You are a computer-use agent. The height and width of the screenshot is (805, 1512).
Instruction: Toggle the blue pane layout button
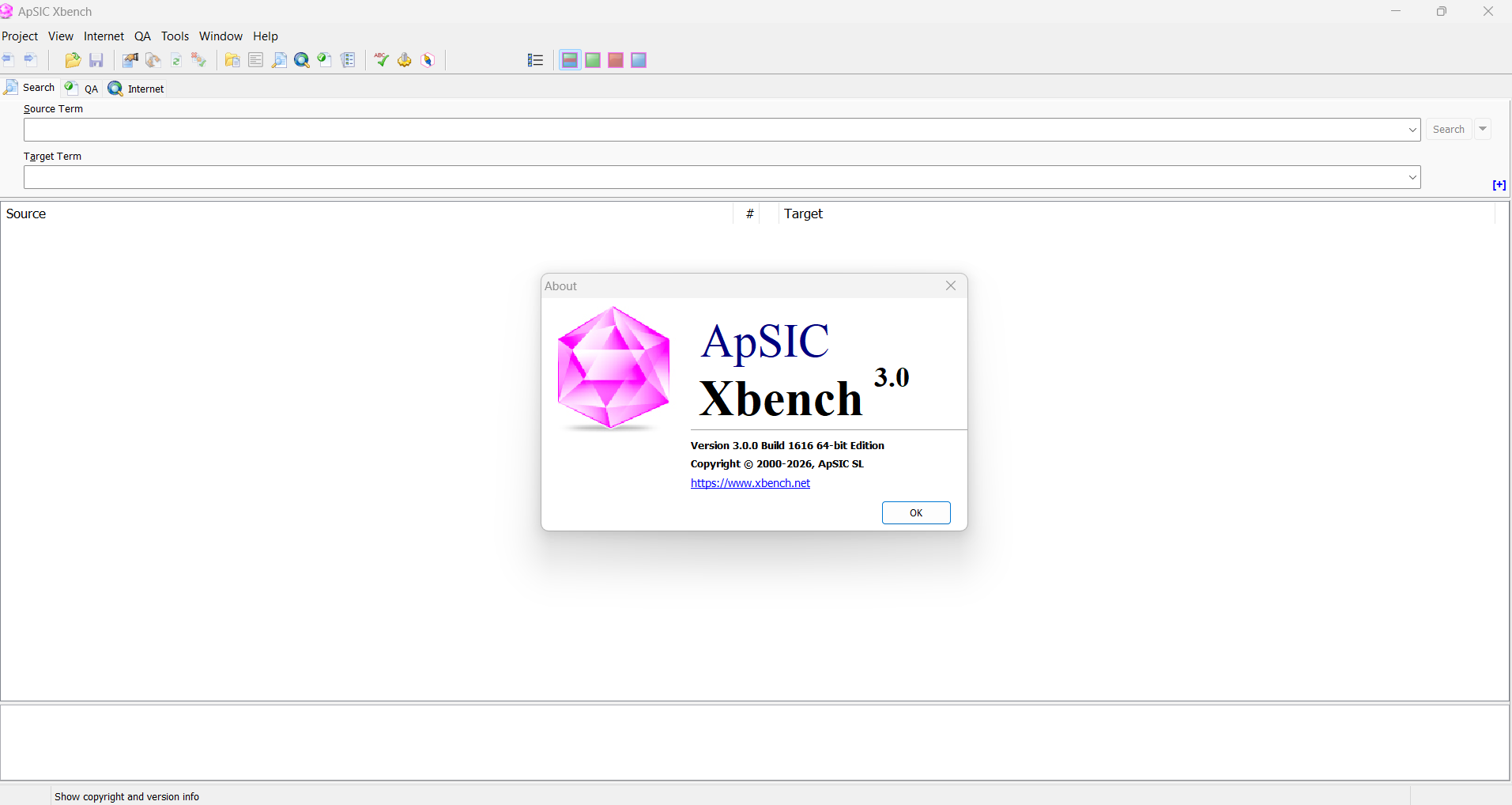coord(639,60)
